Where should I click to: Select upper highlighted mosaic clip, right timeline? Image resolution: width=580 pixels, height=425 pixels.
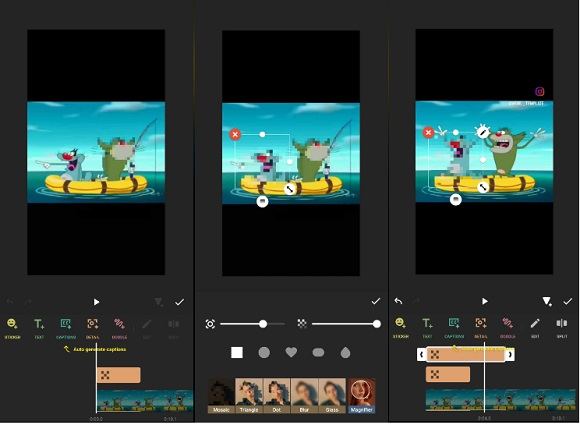pyautogui.click(x=465, y=354)
